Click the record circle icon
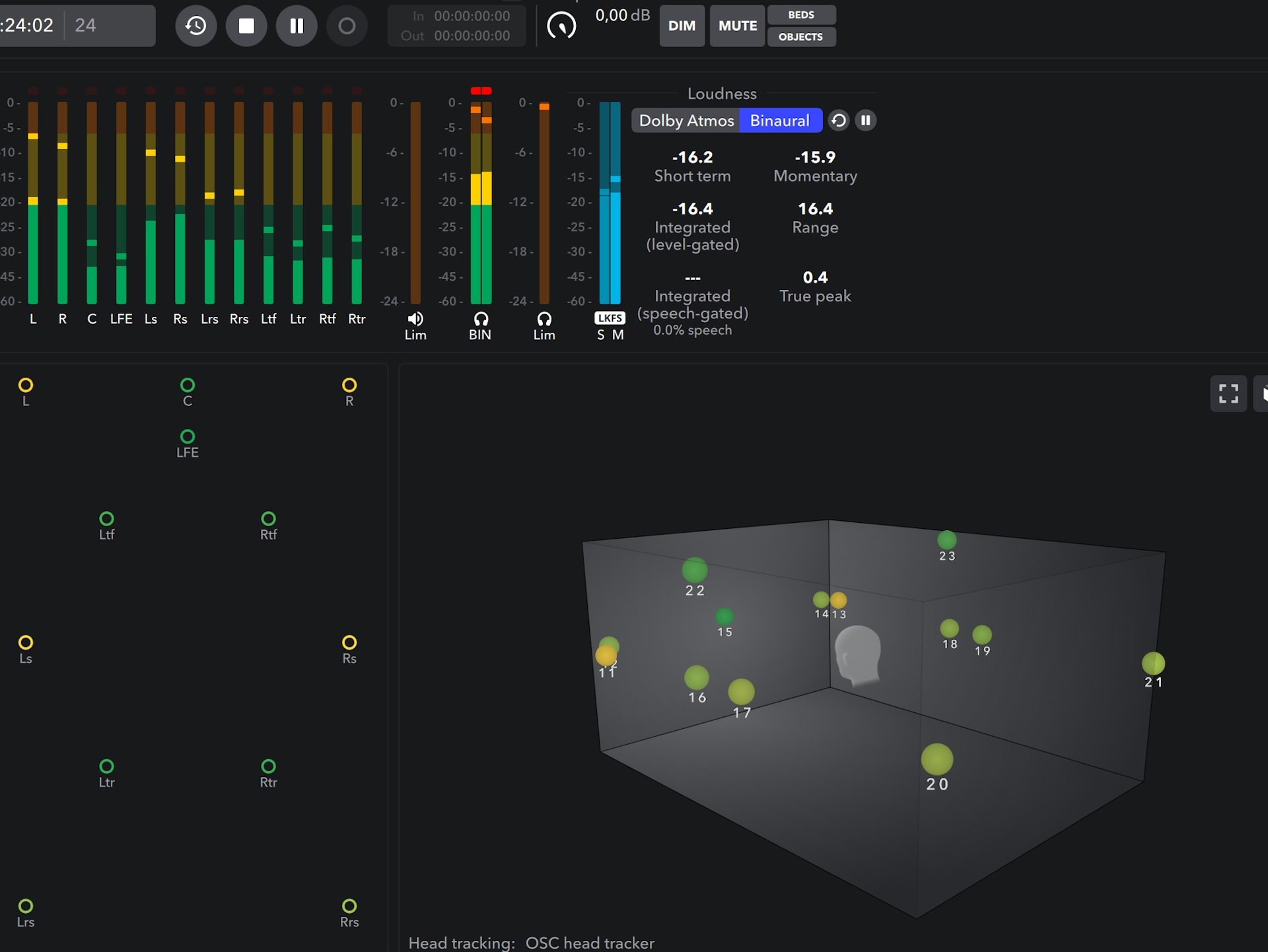Image resolution: width=1268 pixels, height=952 pixels. [x=347, y=26]
